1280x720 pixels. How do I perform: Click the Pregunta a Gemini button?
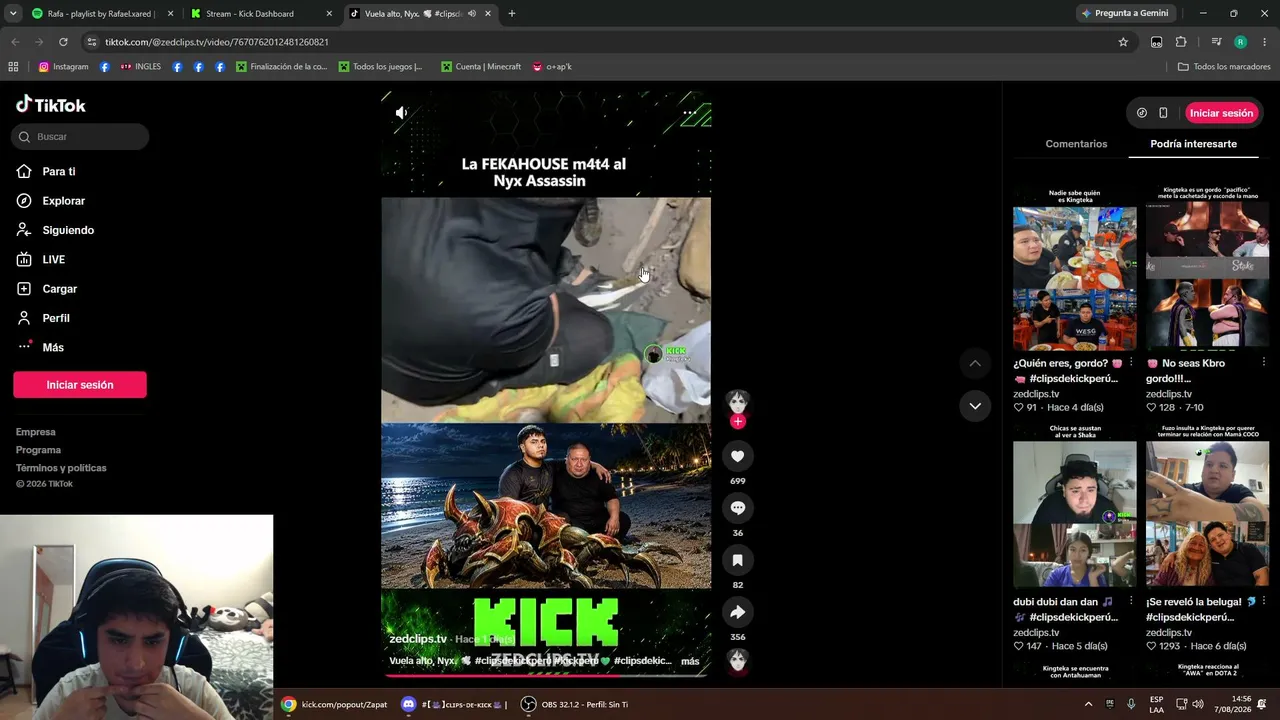pos(1125,14)
